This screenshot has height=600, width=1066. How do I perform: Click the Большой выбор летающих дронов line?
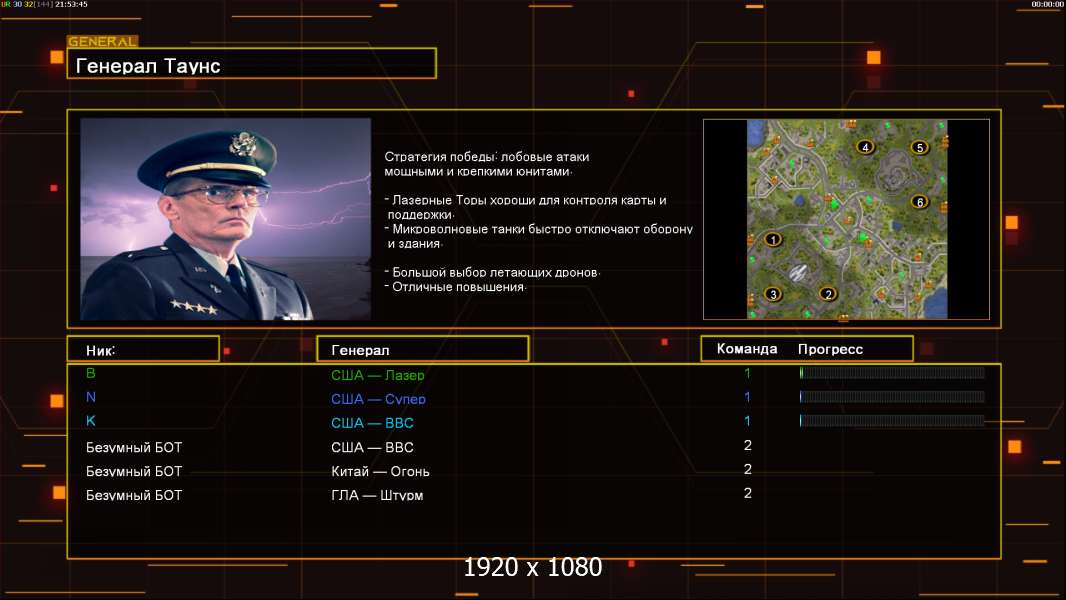pyautogui.click(x=492, y=272)
